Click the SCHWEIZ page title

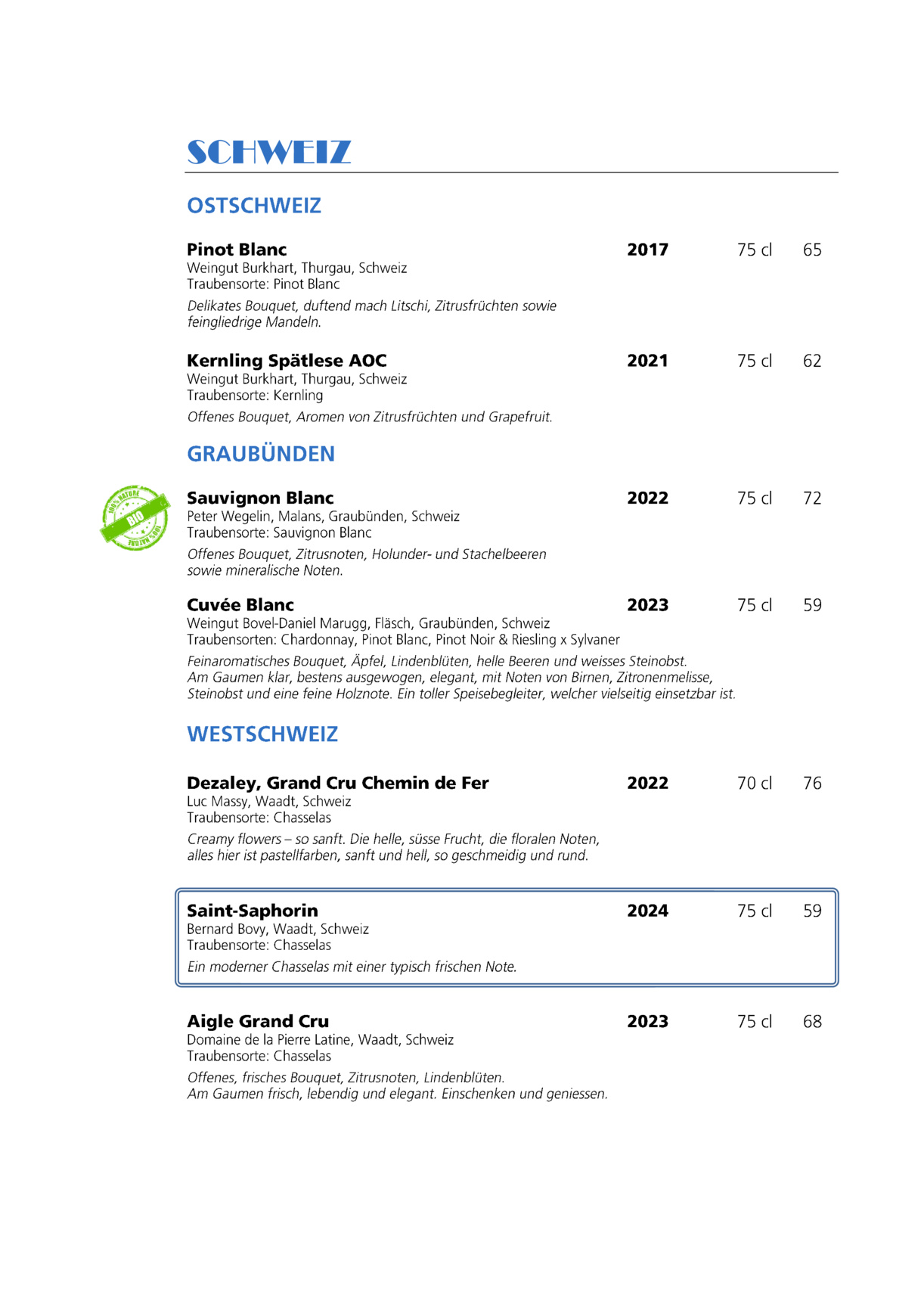pos(269,152)
